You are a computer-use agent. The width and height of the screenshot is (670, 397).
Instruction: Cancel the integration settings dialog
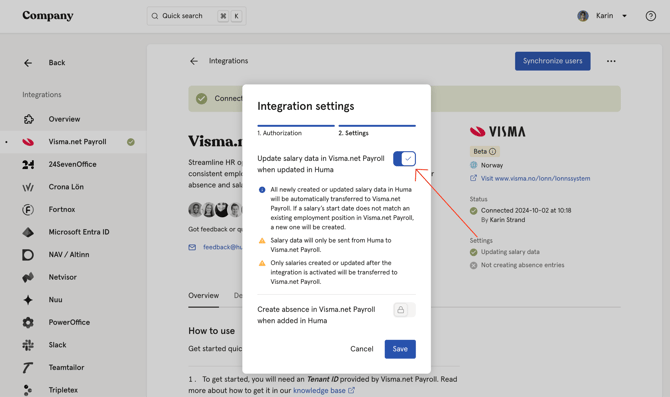(x=361, y=349)
